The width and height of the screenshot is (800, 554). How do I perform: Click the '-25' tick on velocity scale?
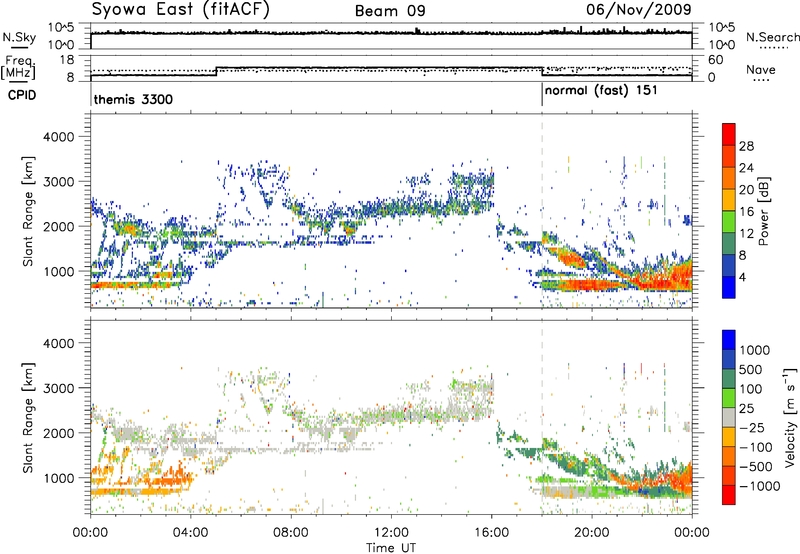(x=752, y=427)
